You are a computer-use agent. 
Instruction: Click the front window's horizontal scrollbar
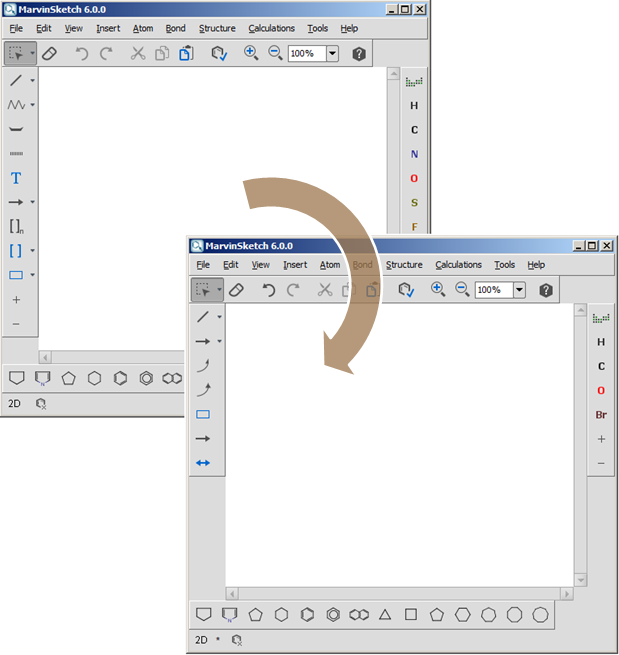(x=400, y=594)
